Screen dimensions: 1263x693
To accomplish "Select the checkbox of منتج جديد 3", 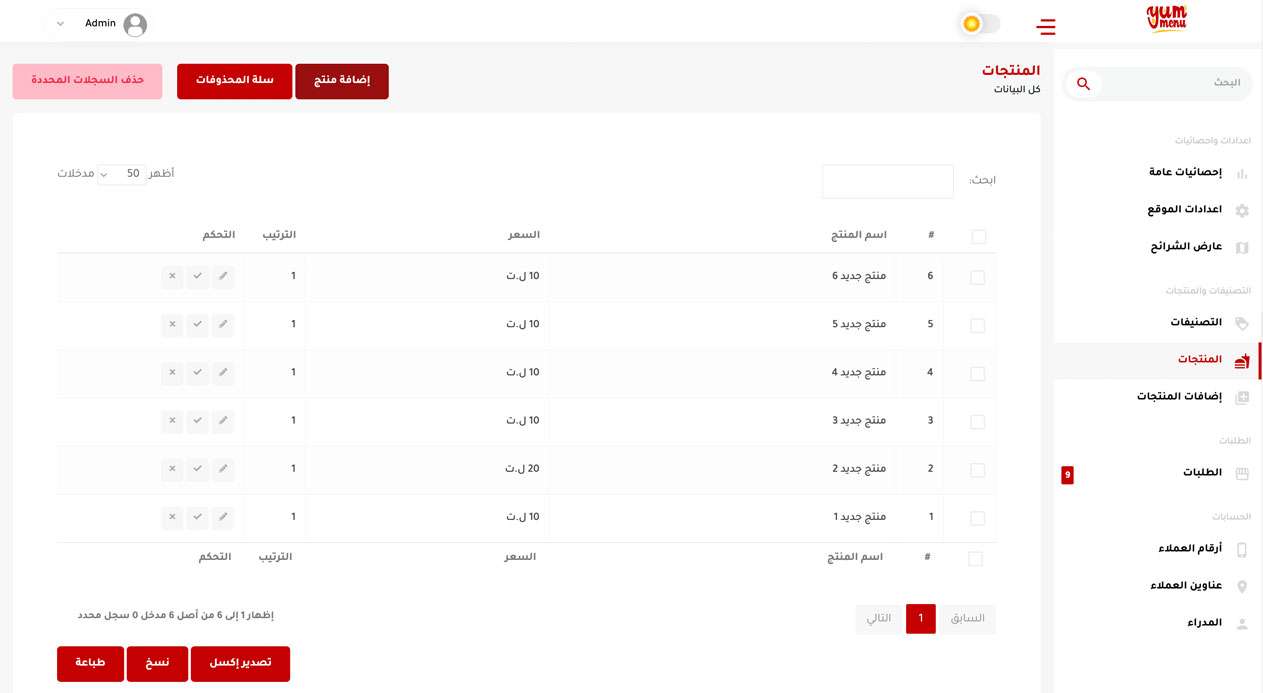I will tap(978, 422).
